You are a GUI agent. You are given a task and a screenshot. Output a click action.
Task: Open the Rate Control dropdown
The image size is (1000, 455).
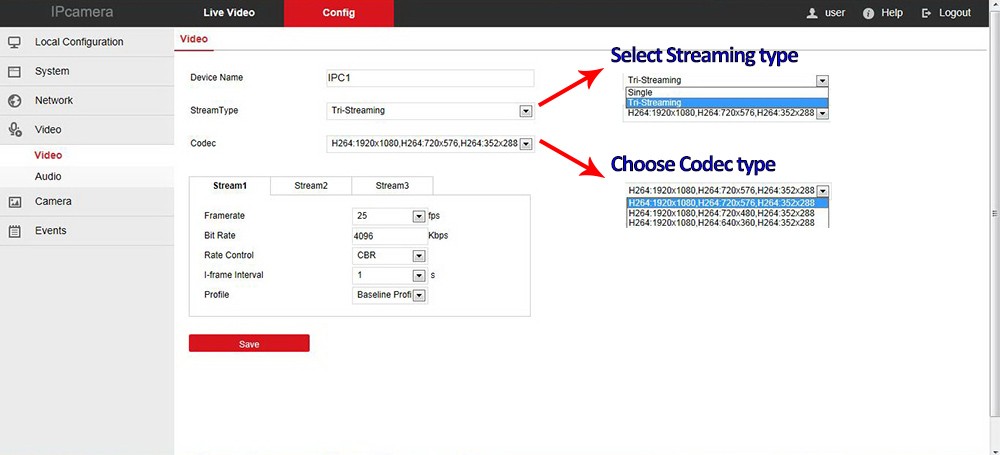(x=419, y=255)
